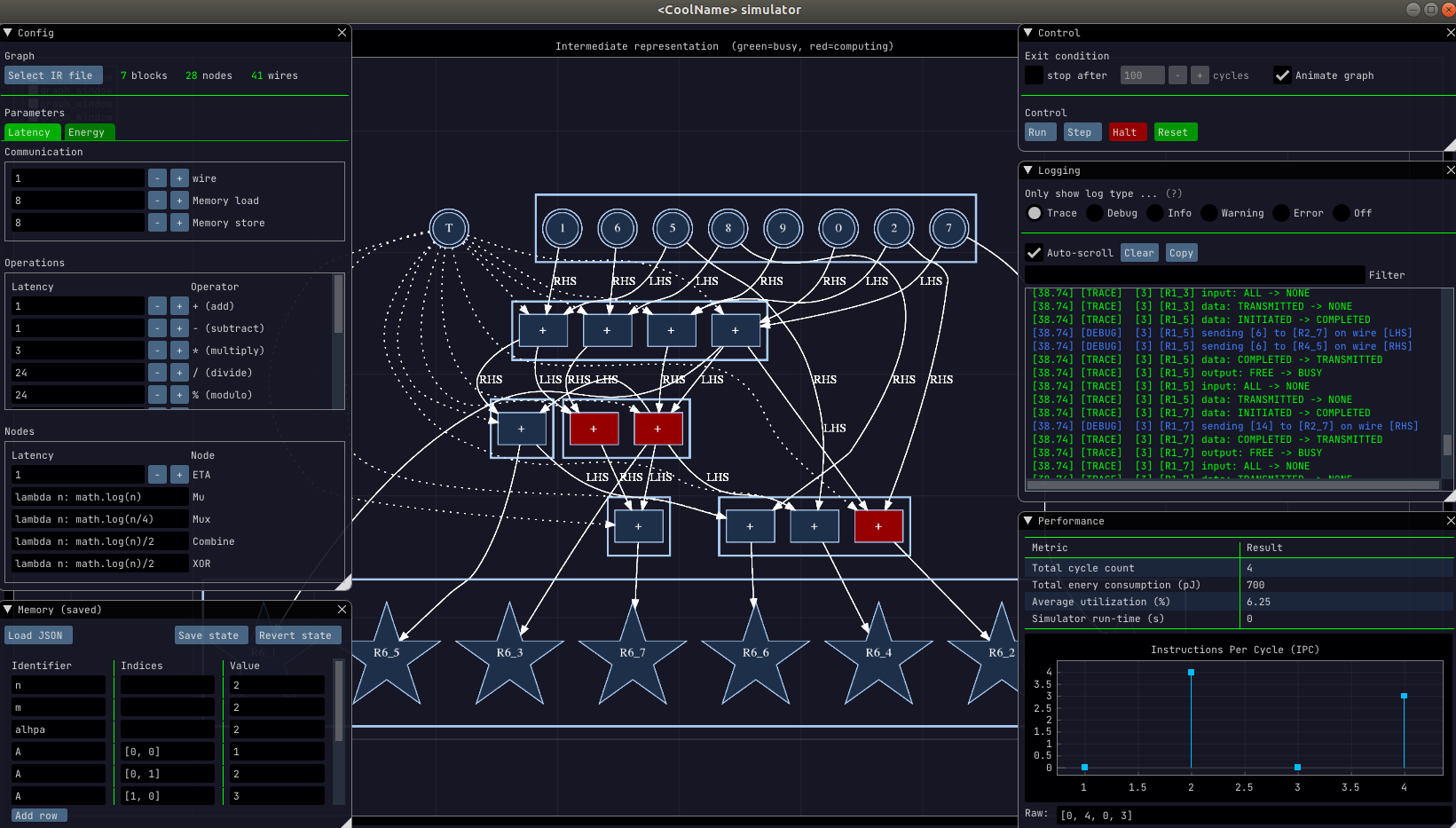Click Select IR file button
Viewport: 1456px width, 828px height.
53,75
